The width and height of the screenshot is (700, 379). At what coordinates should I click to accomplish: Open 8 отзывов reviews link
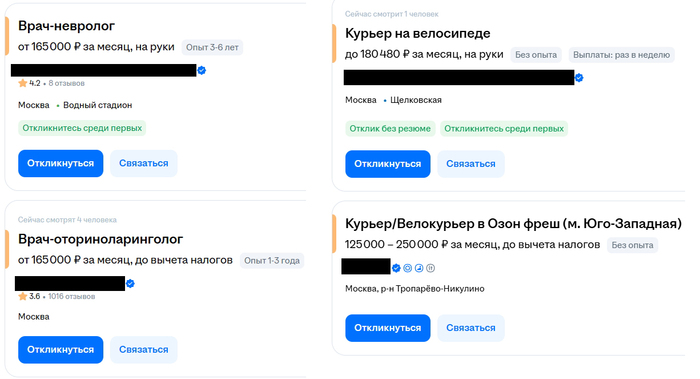67,83
